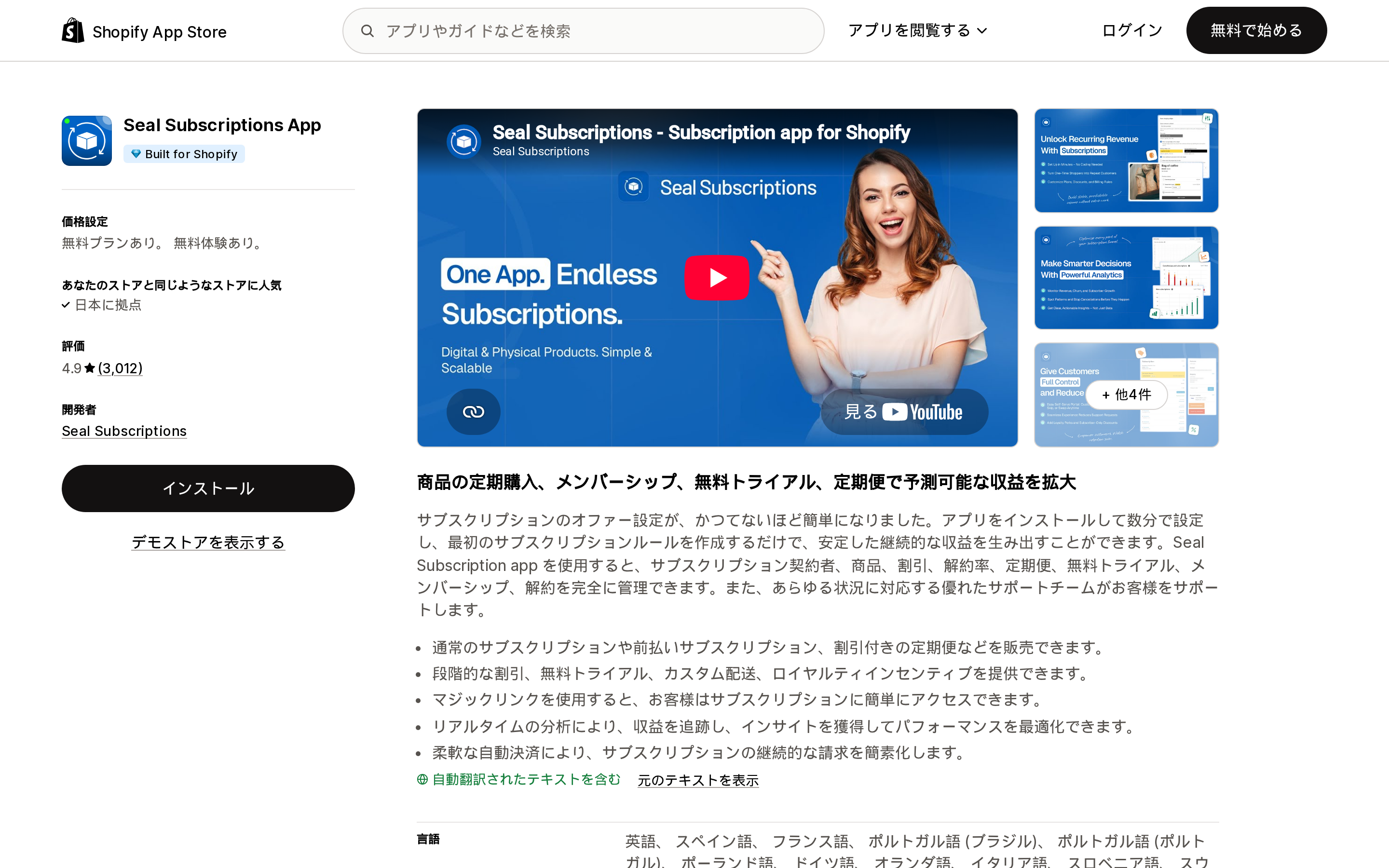Click the globe icon by auto-translated text
The image size is (1389, 868).
point(422,780)
